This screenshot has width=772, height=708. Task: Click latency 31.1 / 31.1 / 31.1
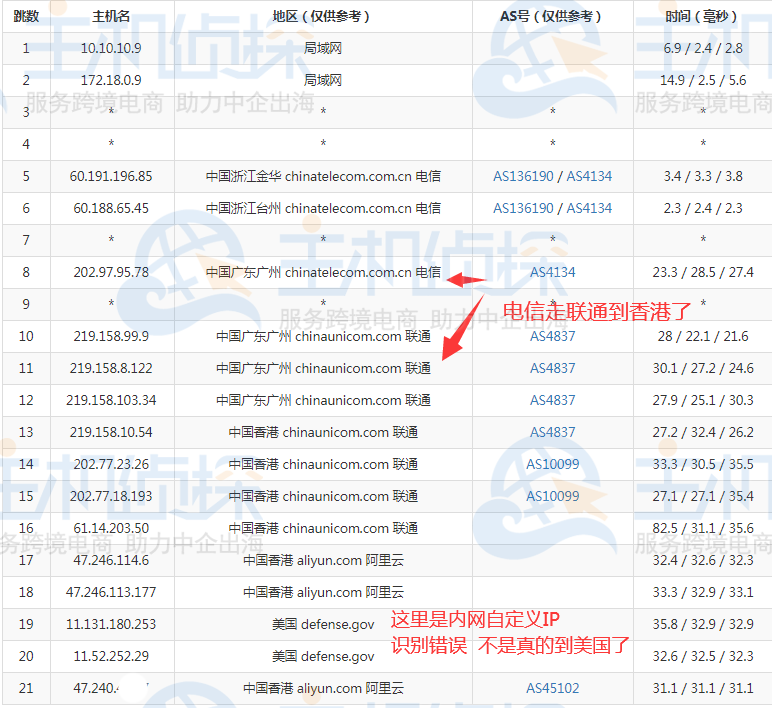click(x=703, y=688)
